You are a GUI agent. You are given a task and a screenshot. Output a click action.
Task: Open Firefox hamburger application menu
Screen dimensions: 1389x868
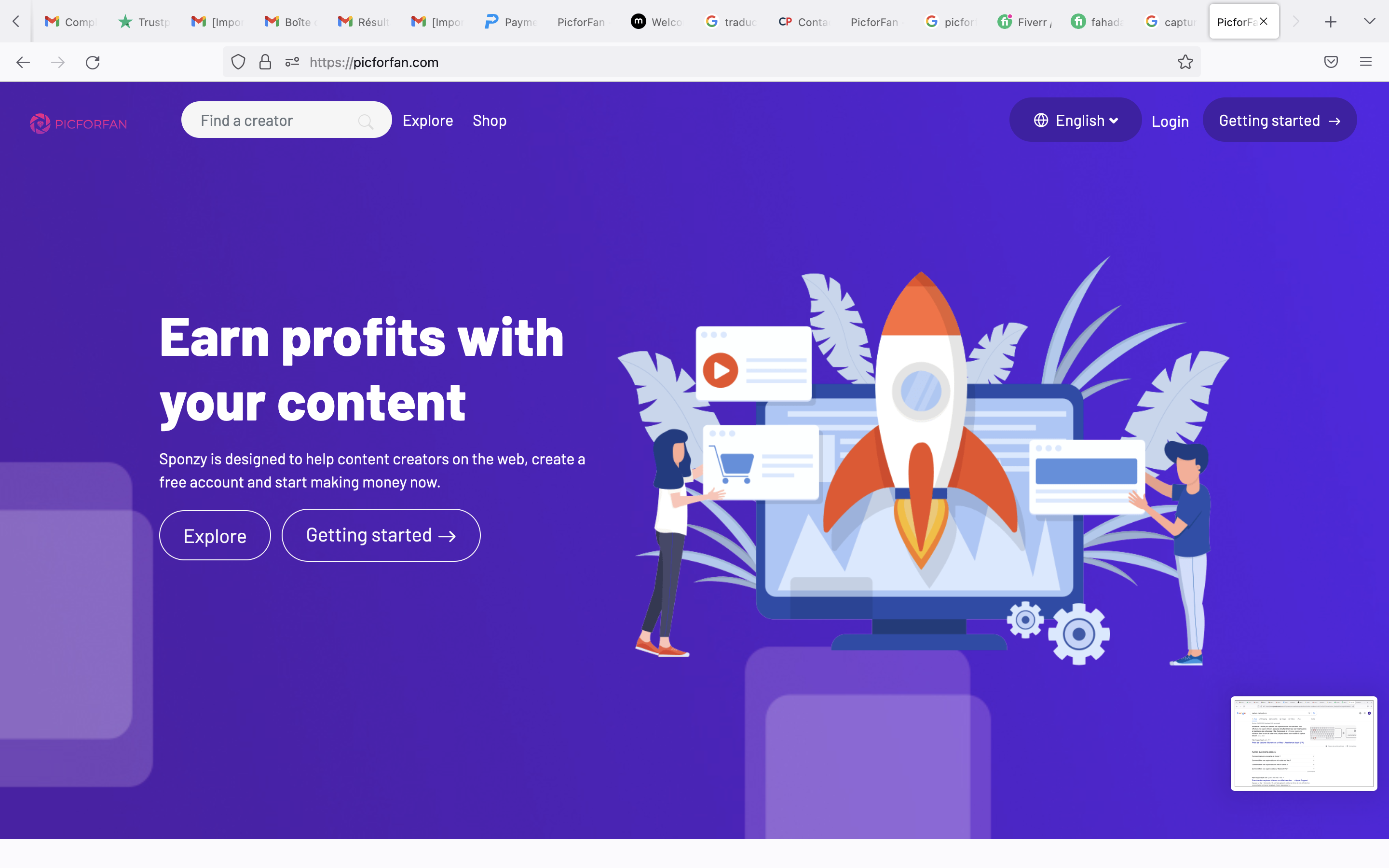1365,62
